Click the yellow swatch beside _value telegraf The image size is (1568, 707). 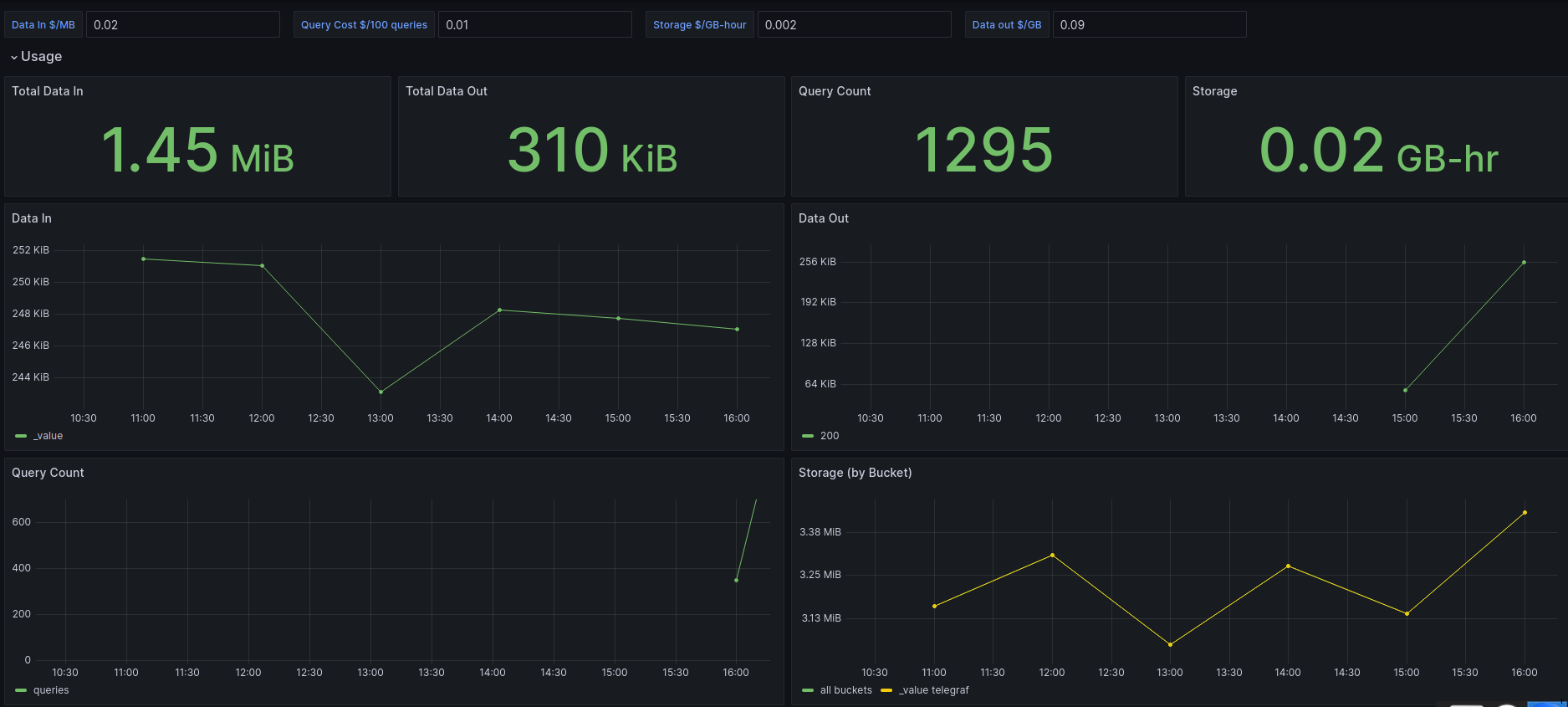tap(886, 690)
